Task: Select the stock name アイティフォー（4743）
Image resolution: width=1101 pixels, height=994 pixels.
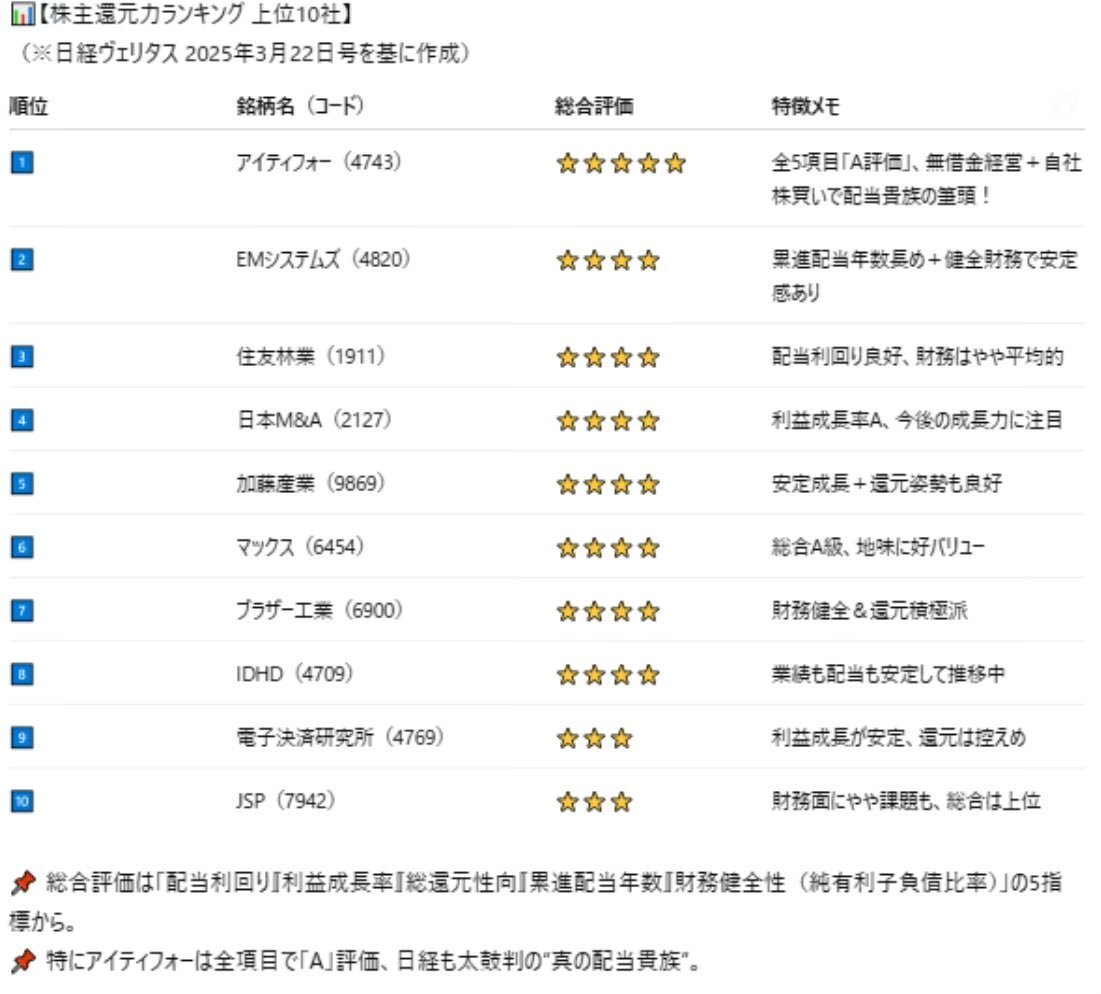Action: (319, 162)
